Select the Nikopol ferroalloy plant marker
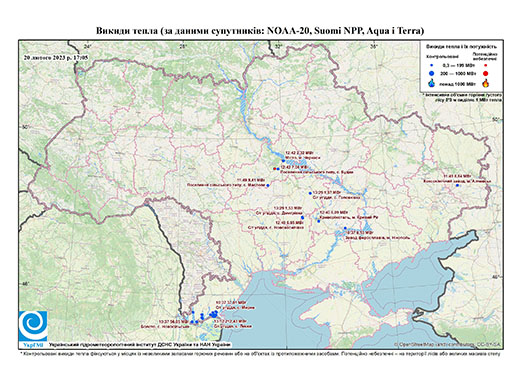520x368 pixels. pos(345,228)
